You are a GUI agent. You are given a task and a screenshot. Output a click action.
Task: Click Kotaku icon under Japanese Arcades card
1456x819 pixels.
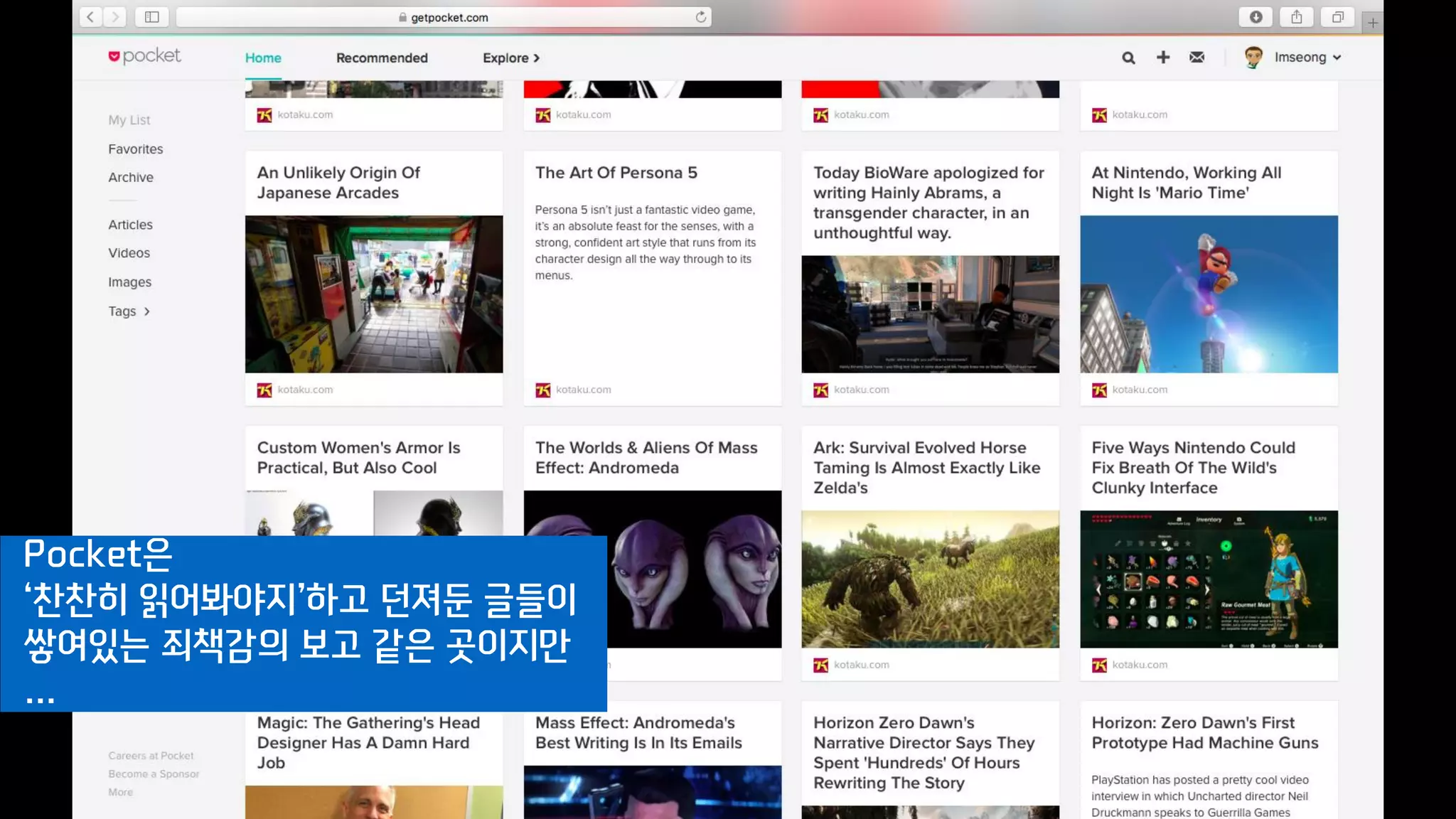pos(264,390)
